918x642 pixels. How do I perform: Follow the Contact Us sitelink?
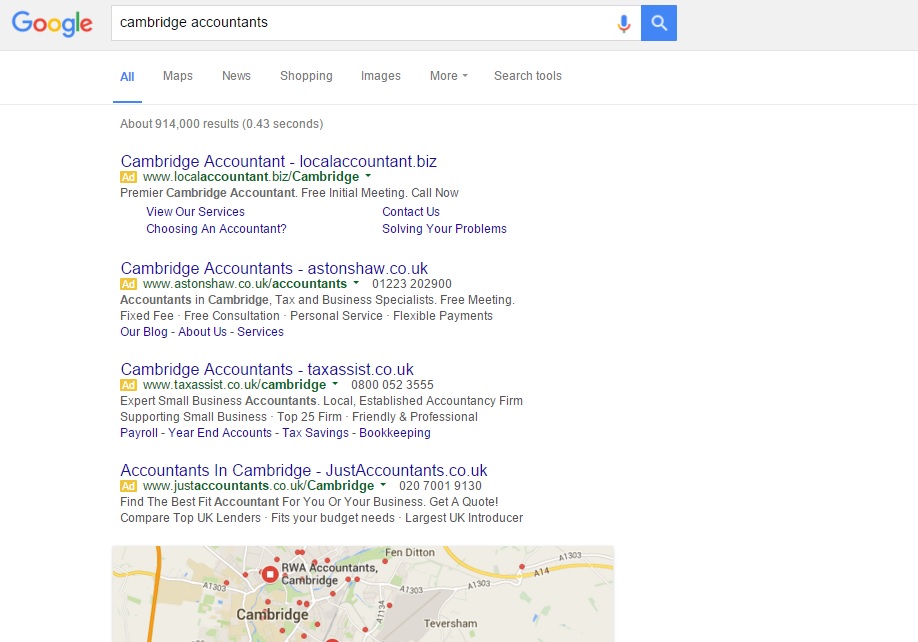[410, 212]
